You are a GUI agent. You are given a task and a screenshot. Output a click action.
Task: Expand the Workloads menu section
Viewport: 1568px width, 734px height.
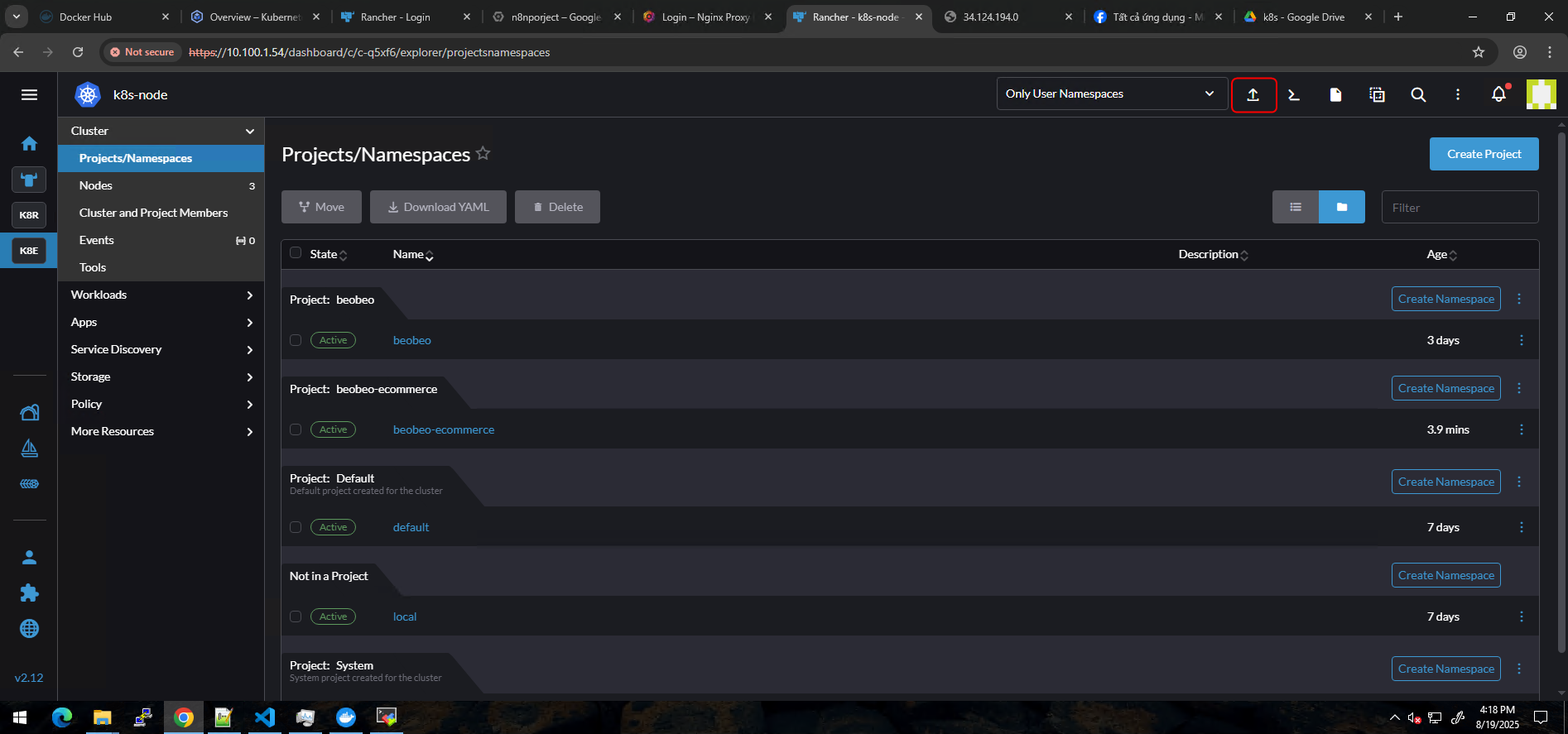161,295
